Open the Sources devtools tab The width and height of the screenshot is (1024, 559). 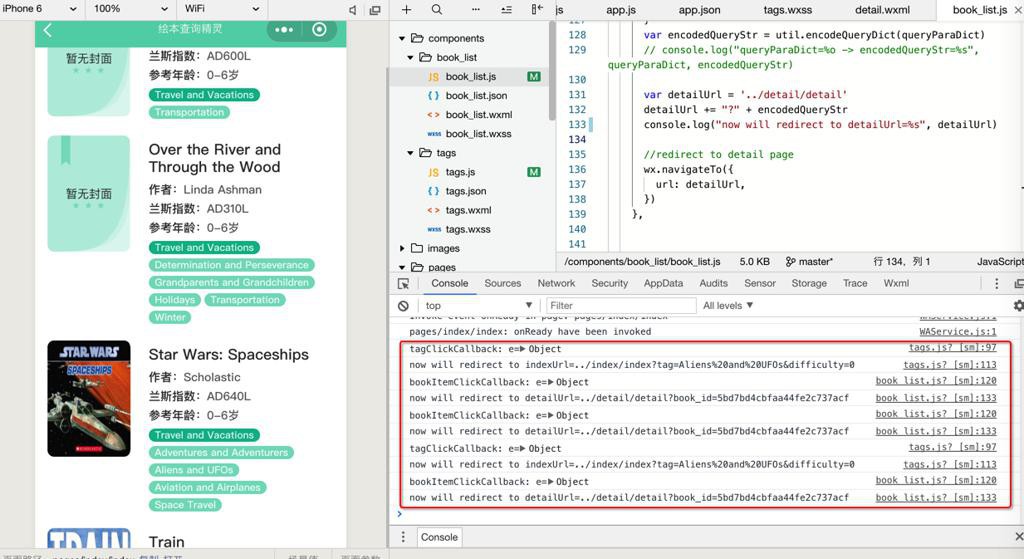[x=503, y=283]
